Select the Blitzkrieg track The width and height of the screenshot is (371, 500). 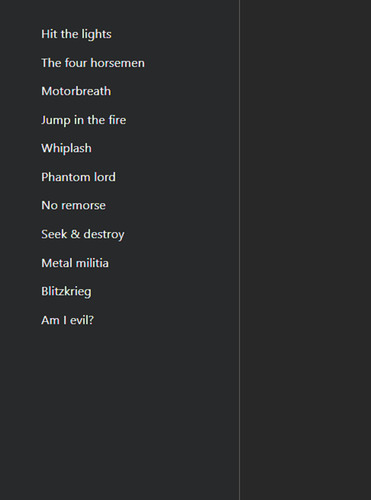(x=66, y=292)
